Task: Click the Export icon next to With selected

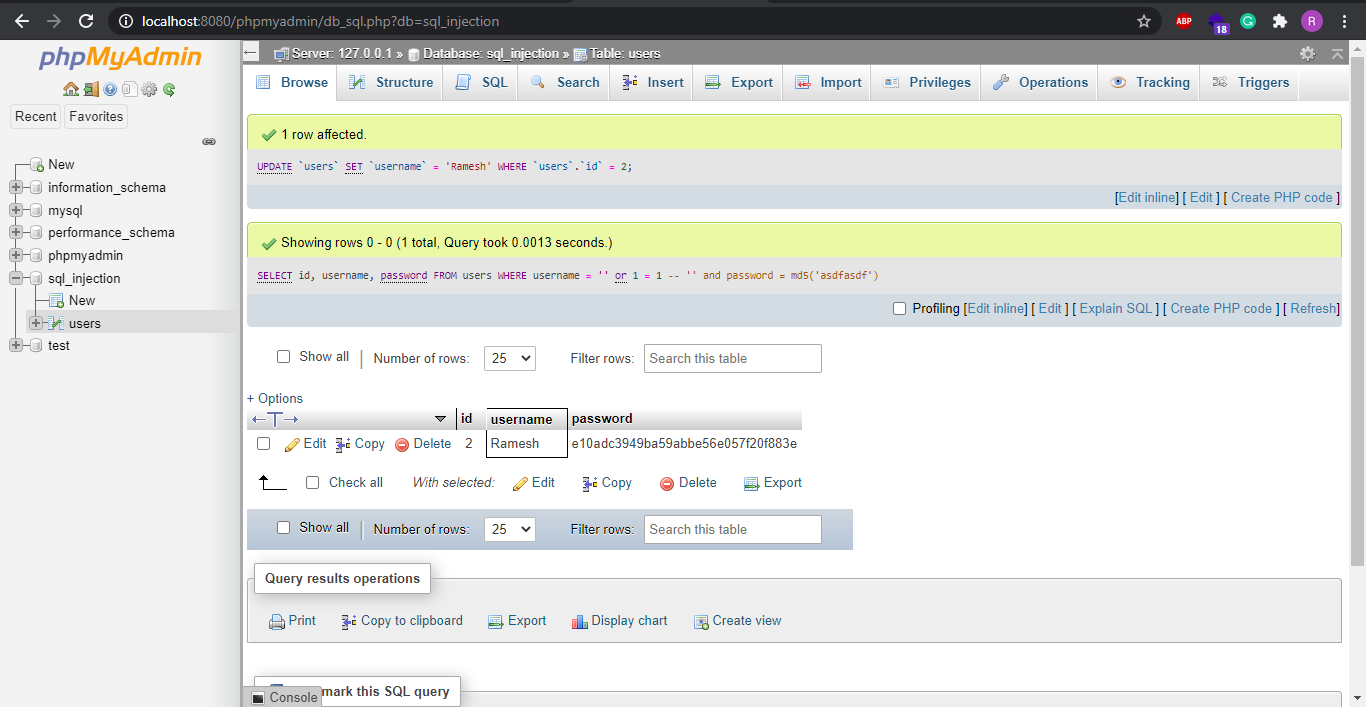Action: pyautogui.click(x=752, y=483)
